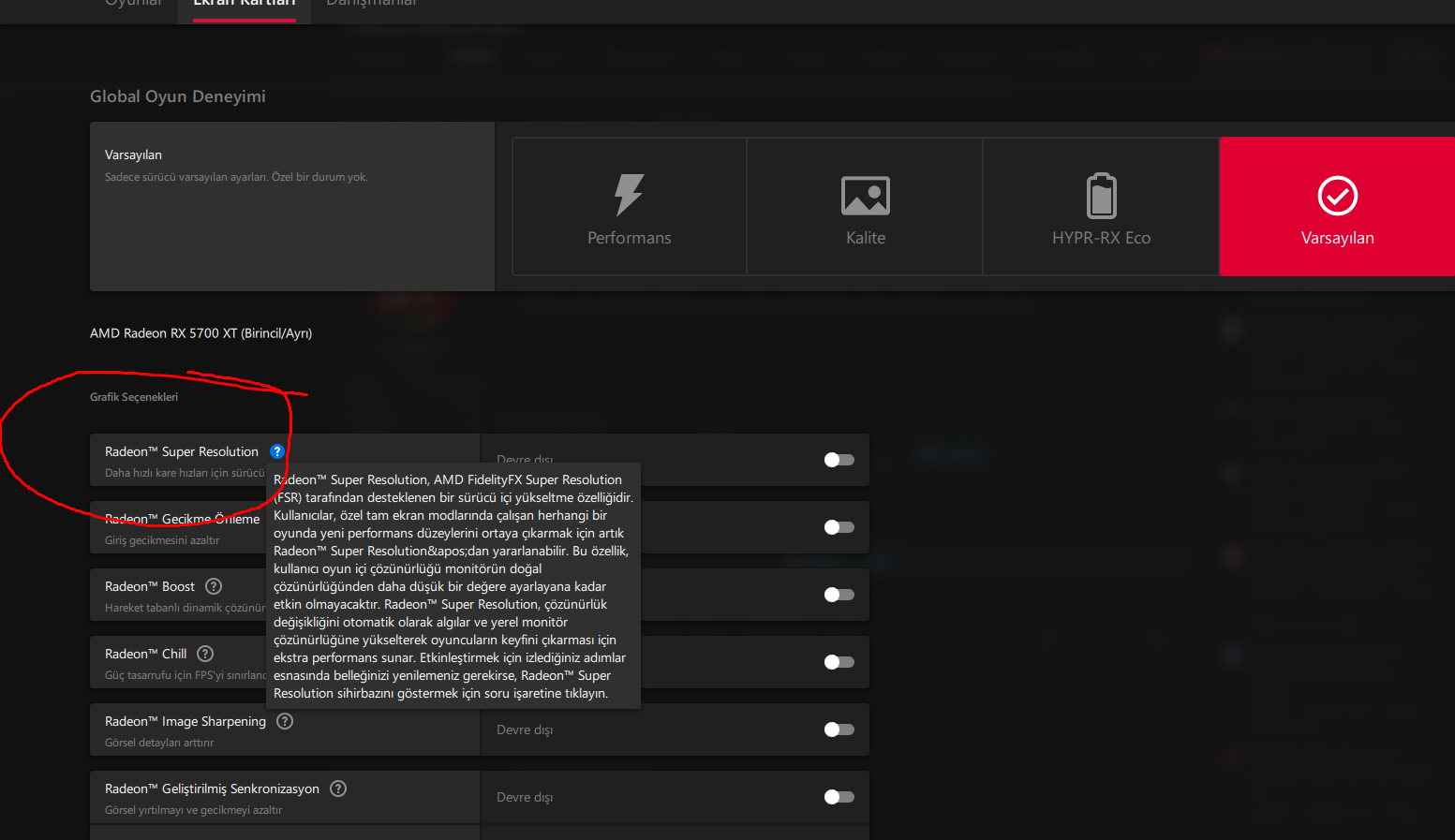Open the Danışmanlar tab
The image size is (1455, 840).
pos(371,4)
